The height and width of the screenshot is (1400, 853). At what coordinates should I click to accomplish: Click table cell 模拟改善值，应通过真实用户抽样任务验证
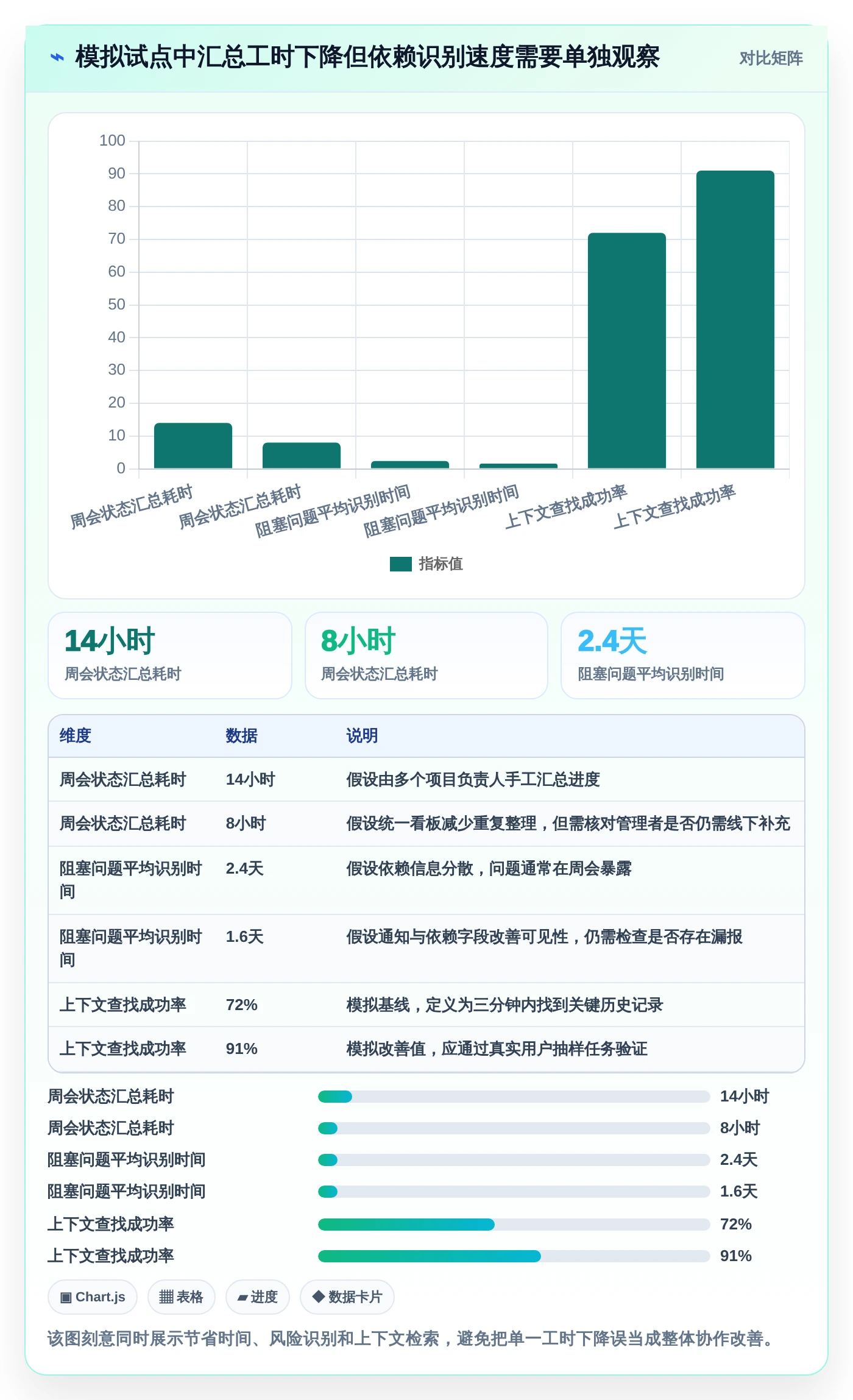click(497, 1049)
